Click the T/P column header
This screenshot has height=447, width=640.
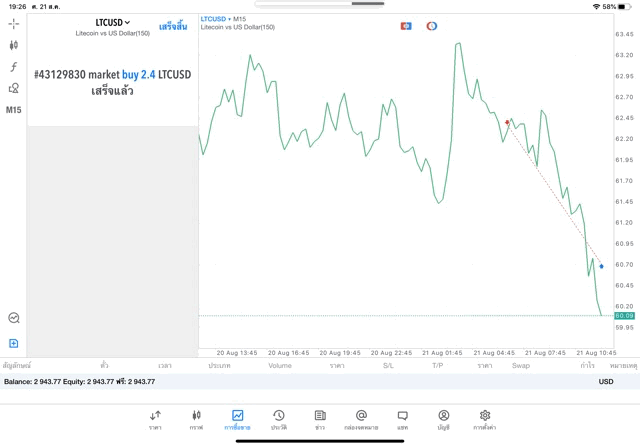coord(438,366)
